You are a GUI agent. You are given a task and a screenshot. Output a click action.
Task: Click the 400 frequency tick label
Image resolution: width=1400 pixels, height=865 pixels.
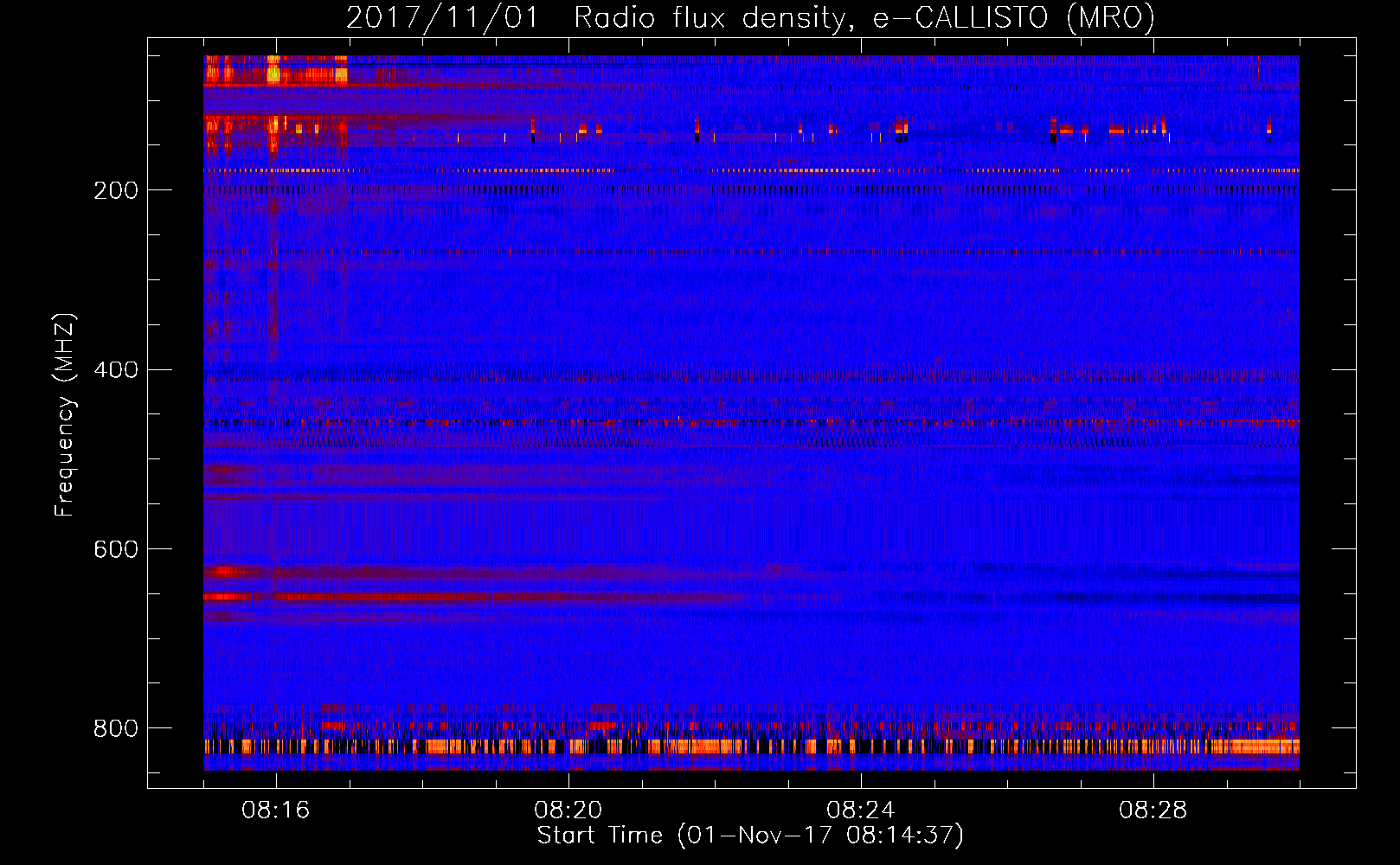click(116, 370)
